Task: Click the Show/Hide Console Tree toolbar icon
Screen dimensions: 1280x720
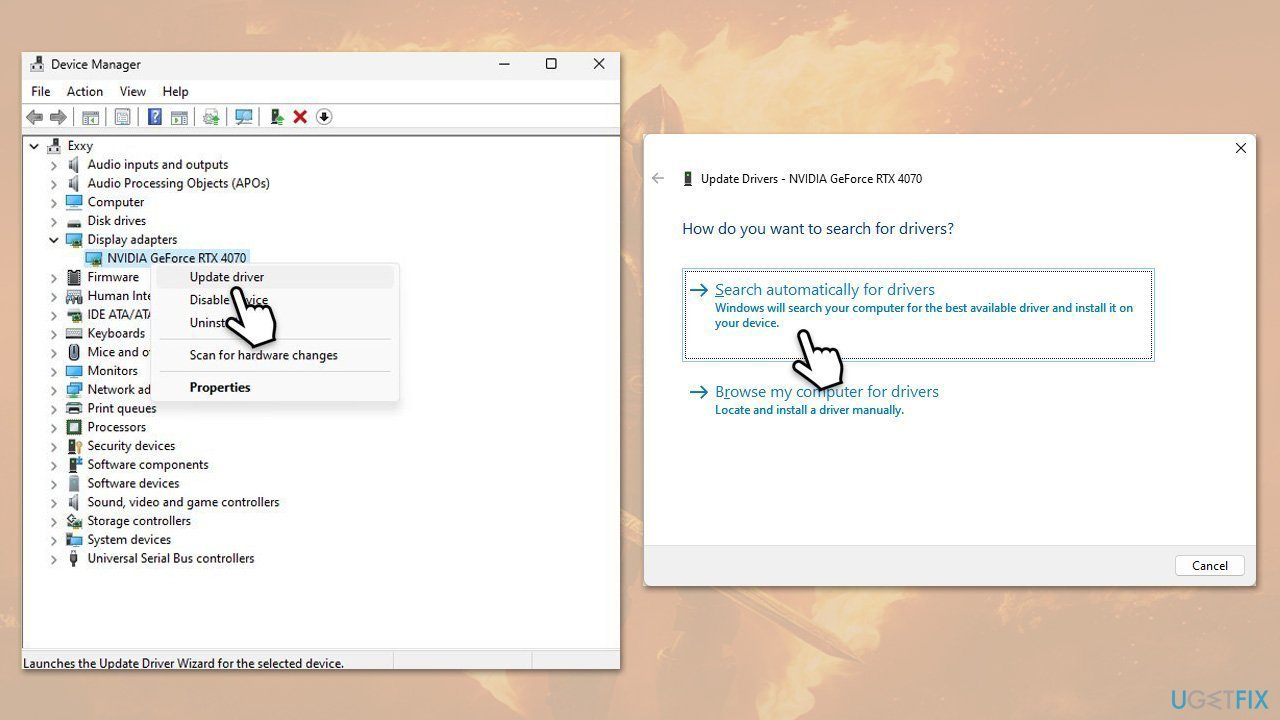Action: [x=90, y=117]
